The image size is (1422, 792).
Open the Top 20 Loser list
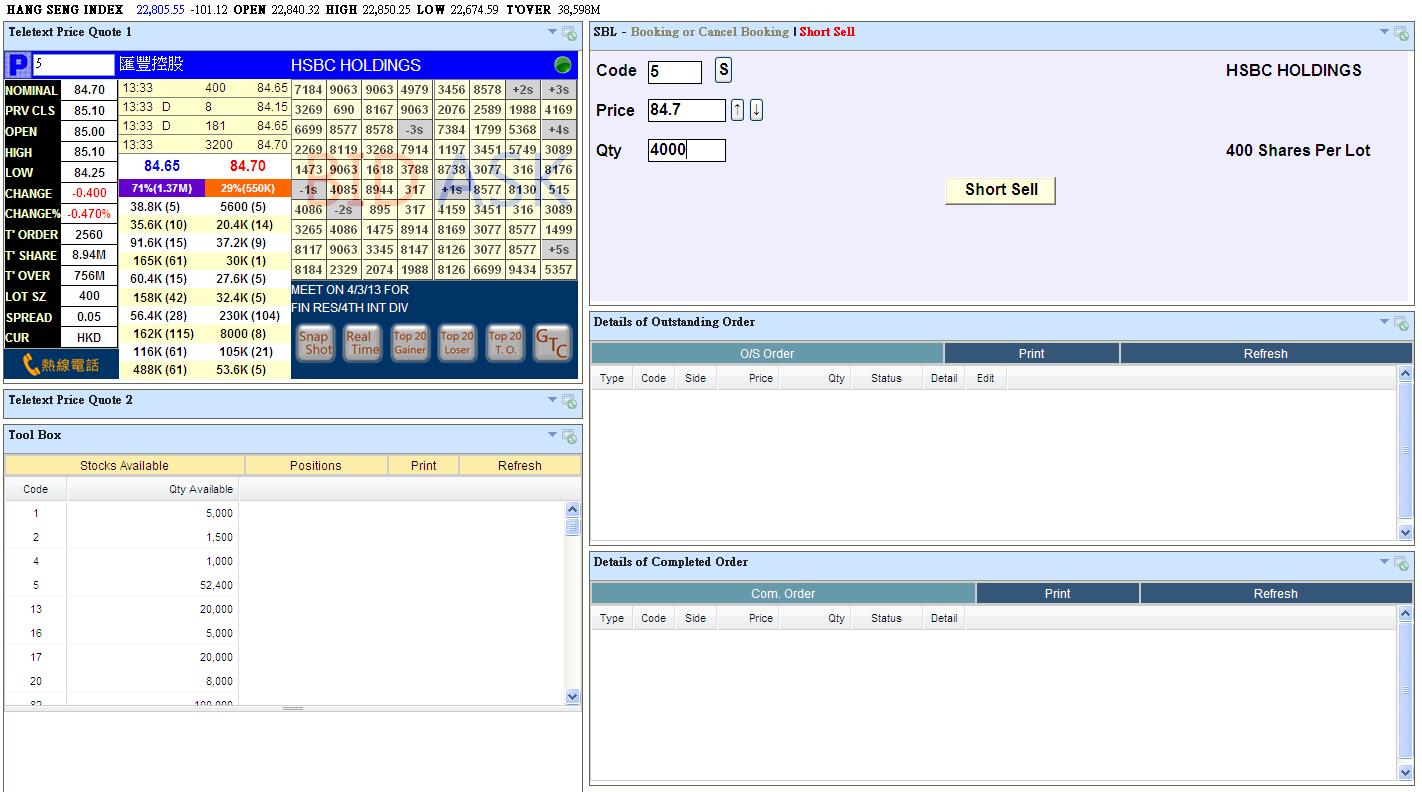457,343
